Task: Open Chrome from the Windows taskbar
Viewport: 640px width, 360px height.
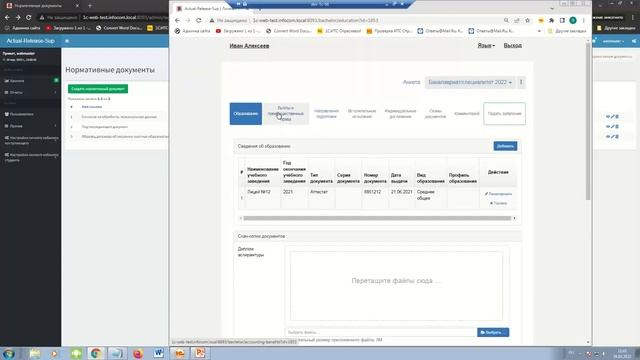Action: [x=96, y=353]
